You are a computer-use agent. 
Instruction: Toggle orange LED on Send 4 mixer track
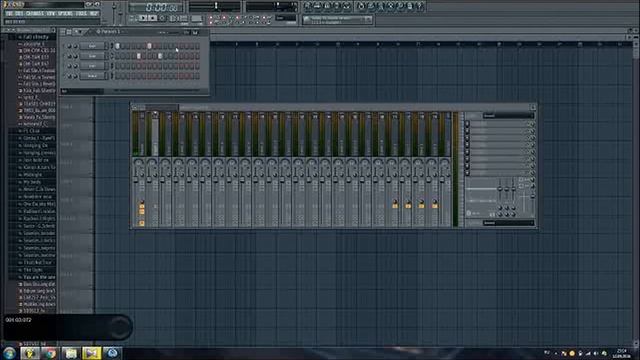click(435, 205)
